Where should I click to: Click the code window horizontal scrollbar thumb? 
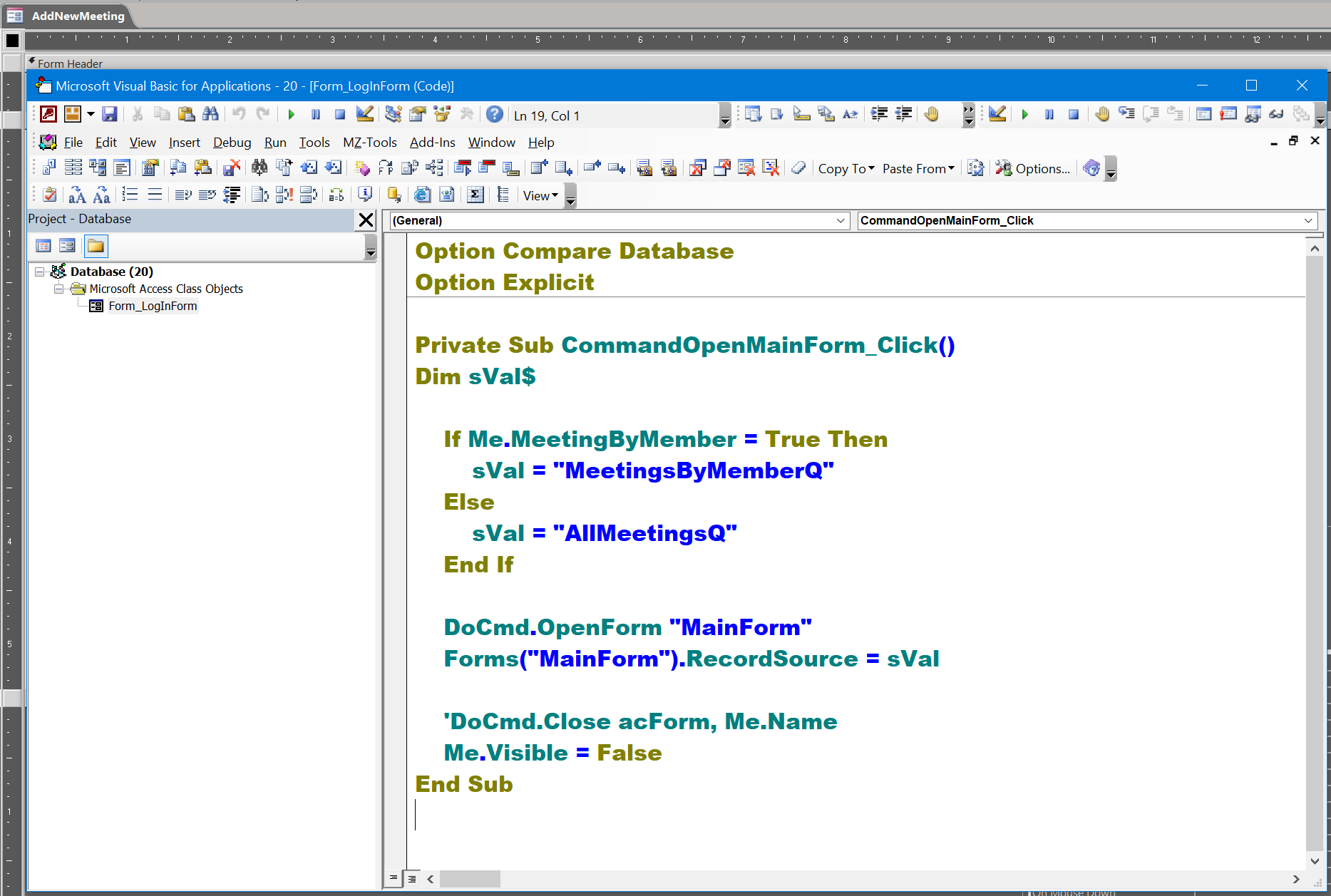[x=469, y=879]
